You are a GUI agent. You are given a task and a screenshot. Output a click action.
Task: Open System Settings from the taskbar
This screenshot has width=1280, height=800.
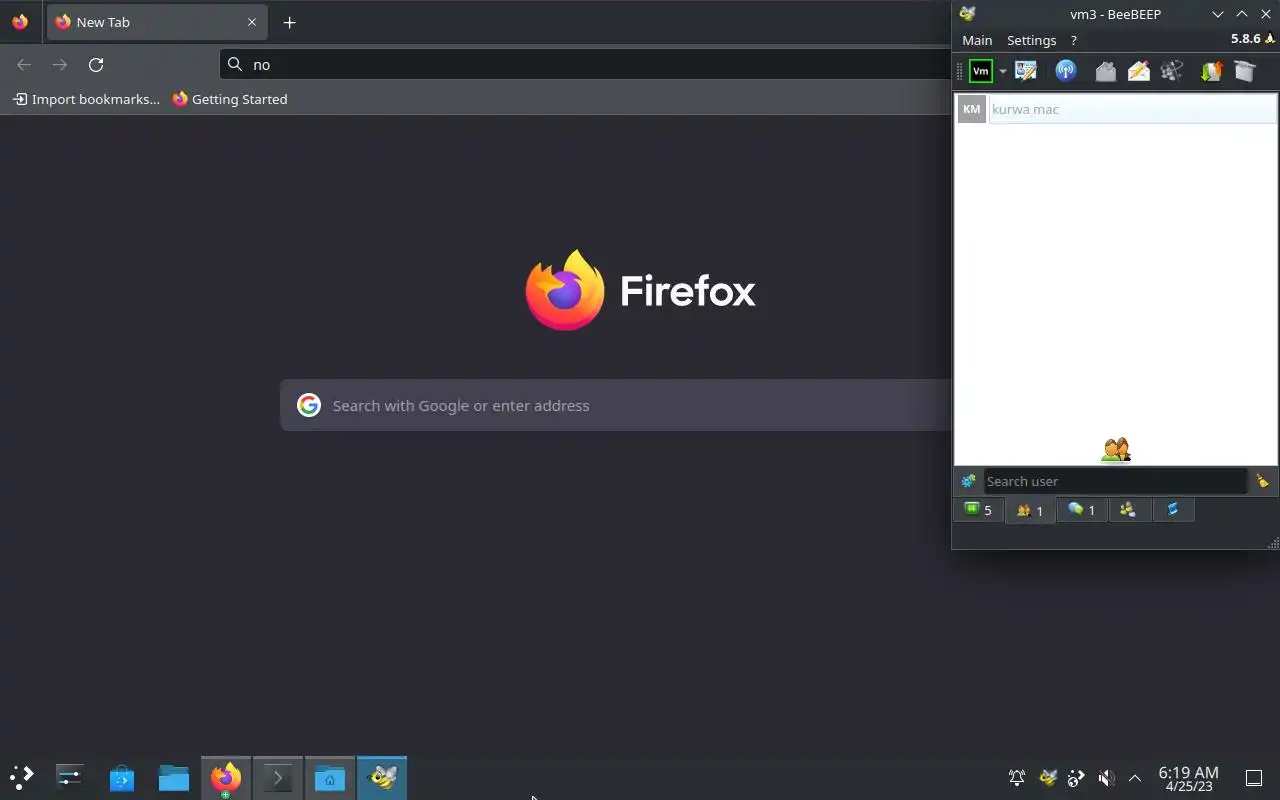tap(69, 777)
